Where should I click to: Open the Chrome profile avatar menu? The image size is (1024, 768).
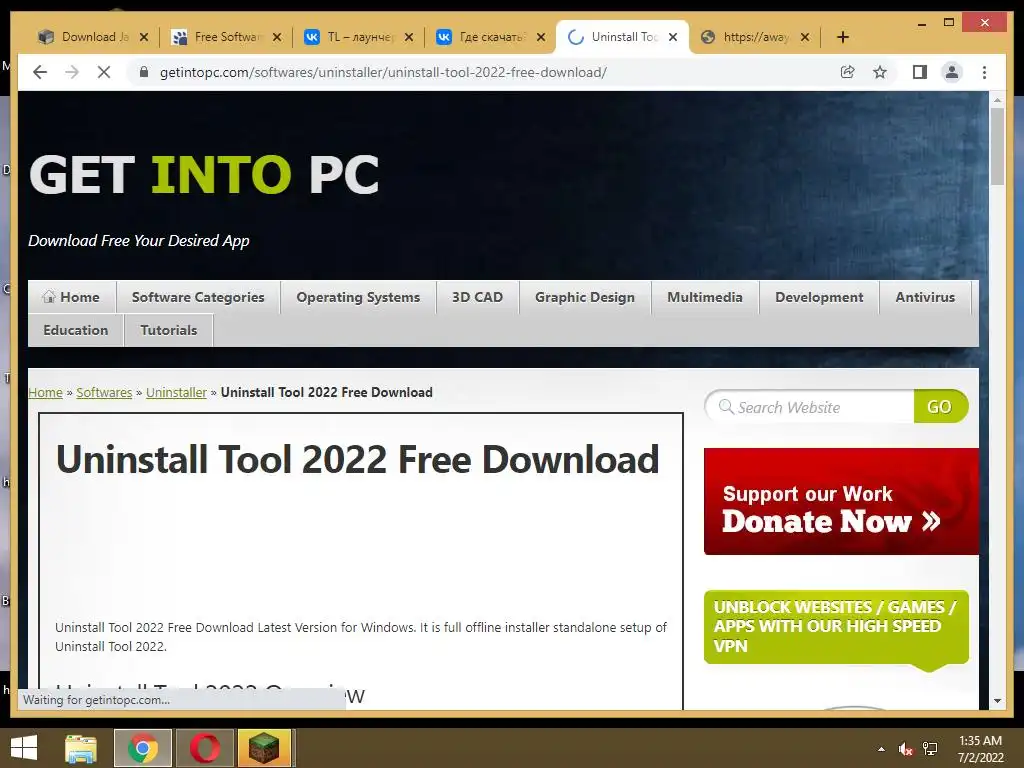tap(952, 72)
